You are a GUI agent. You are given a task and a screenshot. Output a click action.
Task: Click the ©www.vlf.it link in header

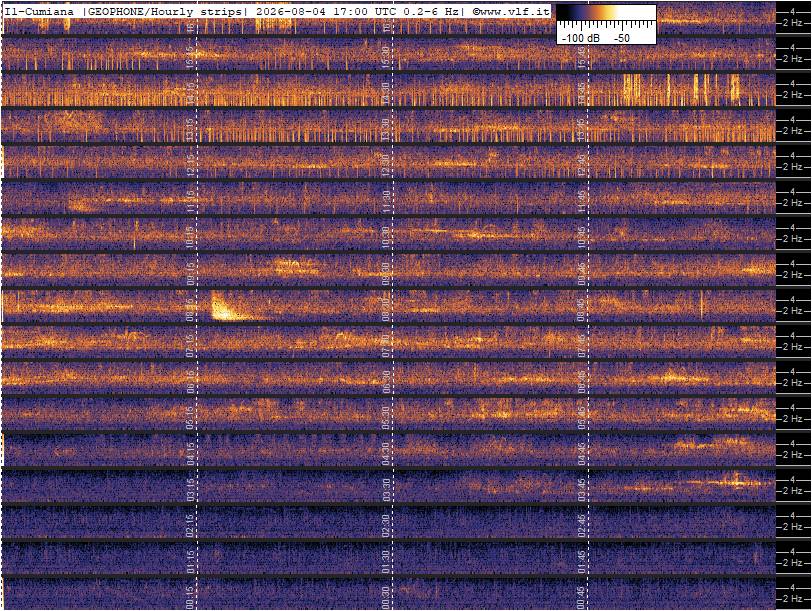512,12
